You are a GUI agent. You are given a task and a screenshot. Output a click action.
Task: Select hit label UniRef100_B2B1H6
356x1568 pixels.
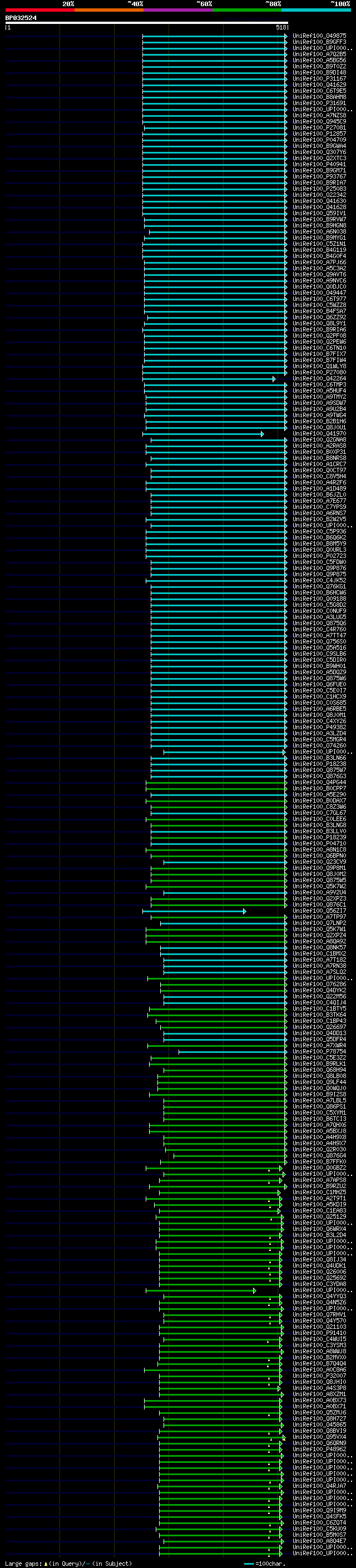pyautogui.click(x=319, y=421)
